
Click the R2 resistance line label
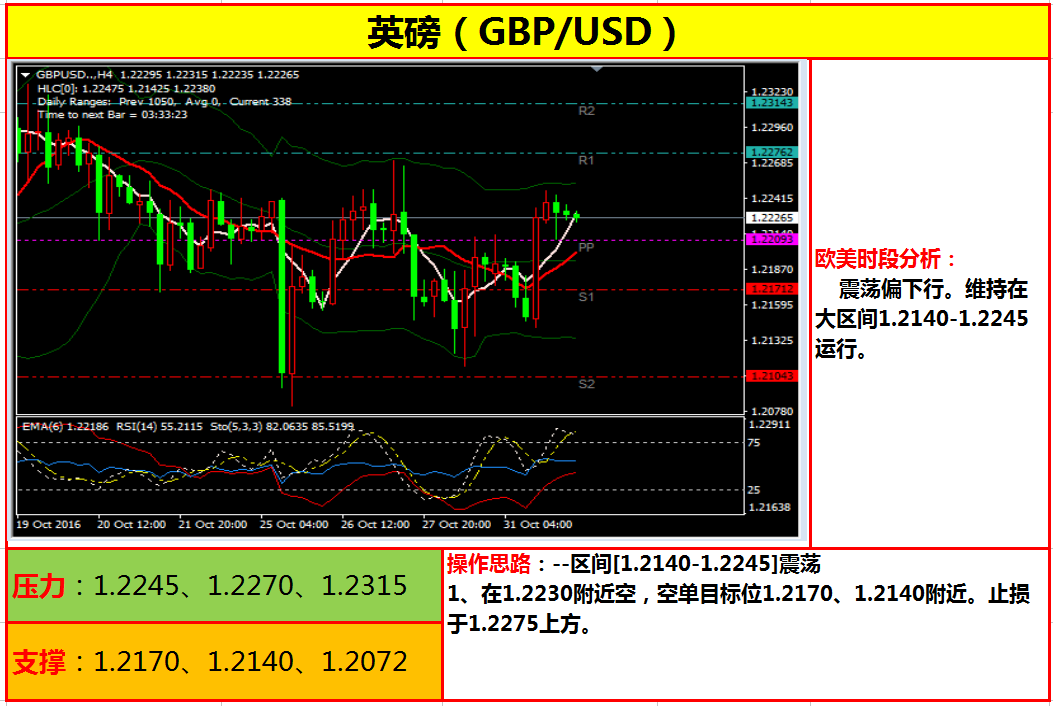coord(586,111)
